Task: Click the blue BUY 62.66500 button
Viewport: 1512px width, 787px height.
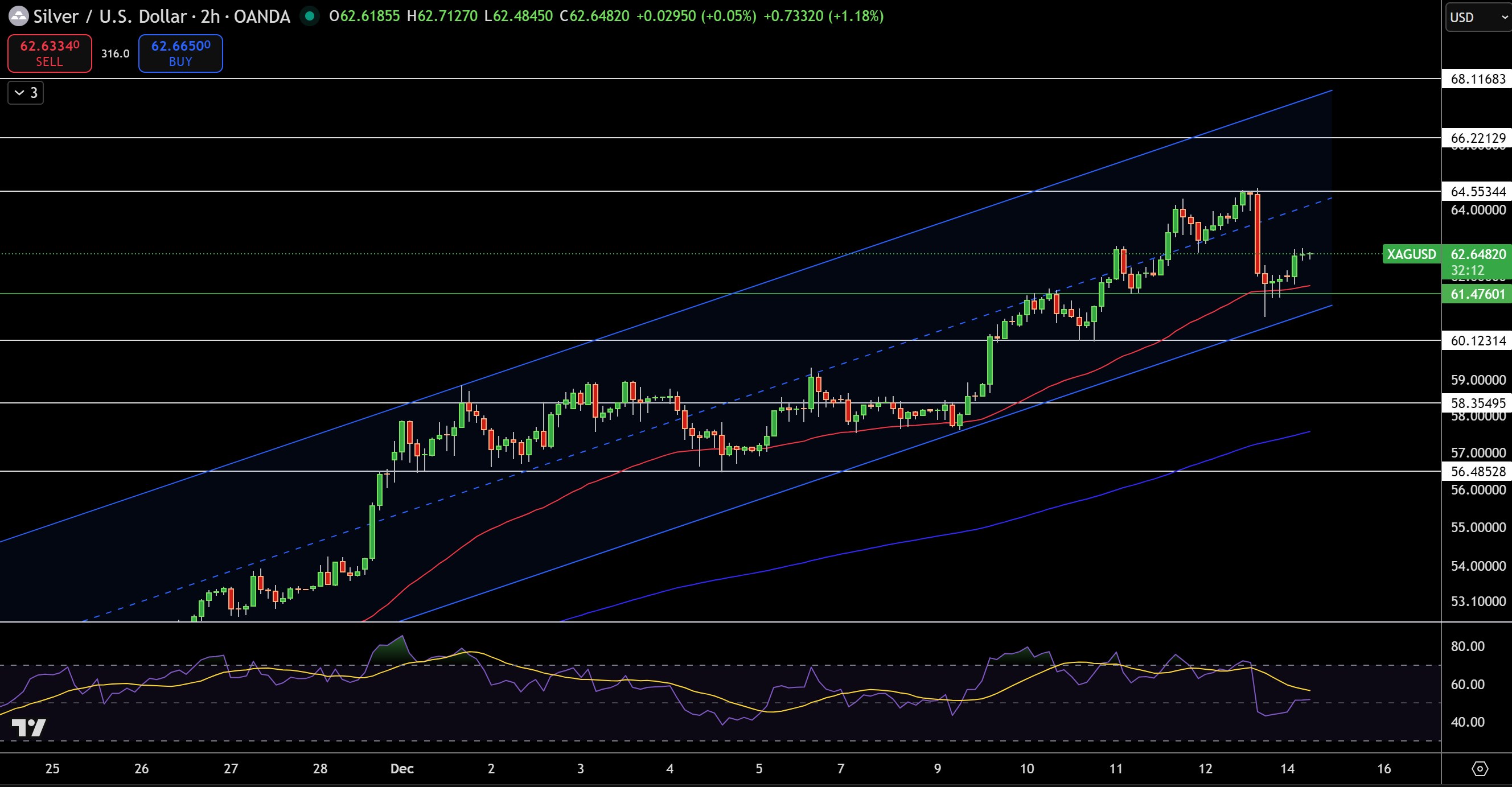Action: [x=180, y=53]
